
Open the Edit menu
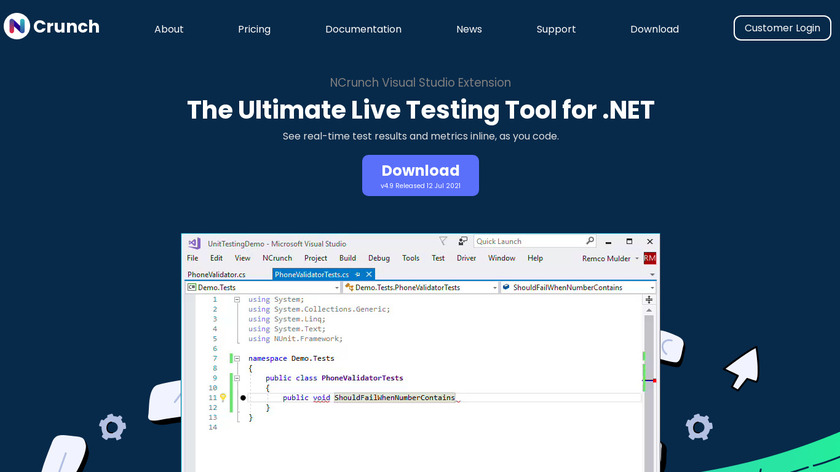point(216,258)
